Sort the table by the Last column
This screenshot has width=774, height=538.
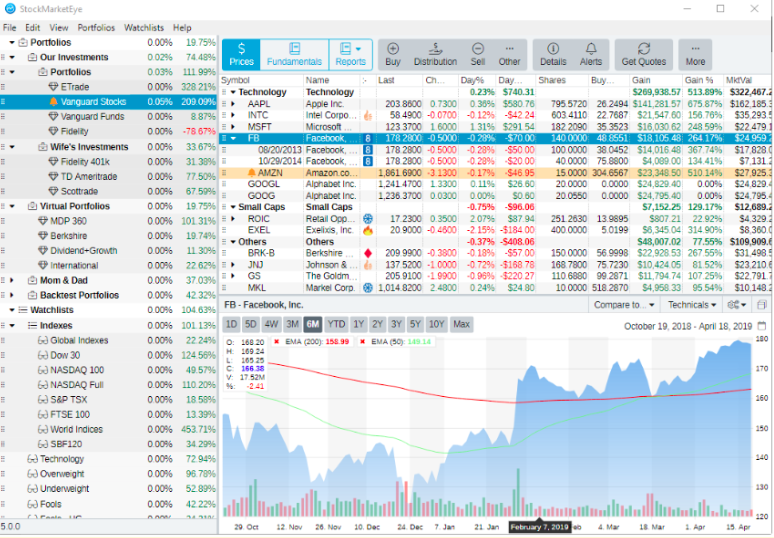[x=399, y=80]
